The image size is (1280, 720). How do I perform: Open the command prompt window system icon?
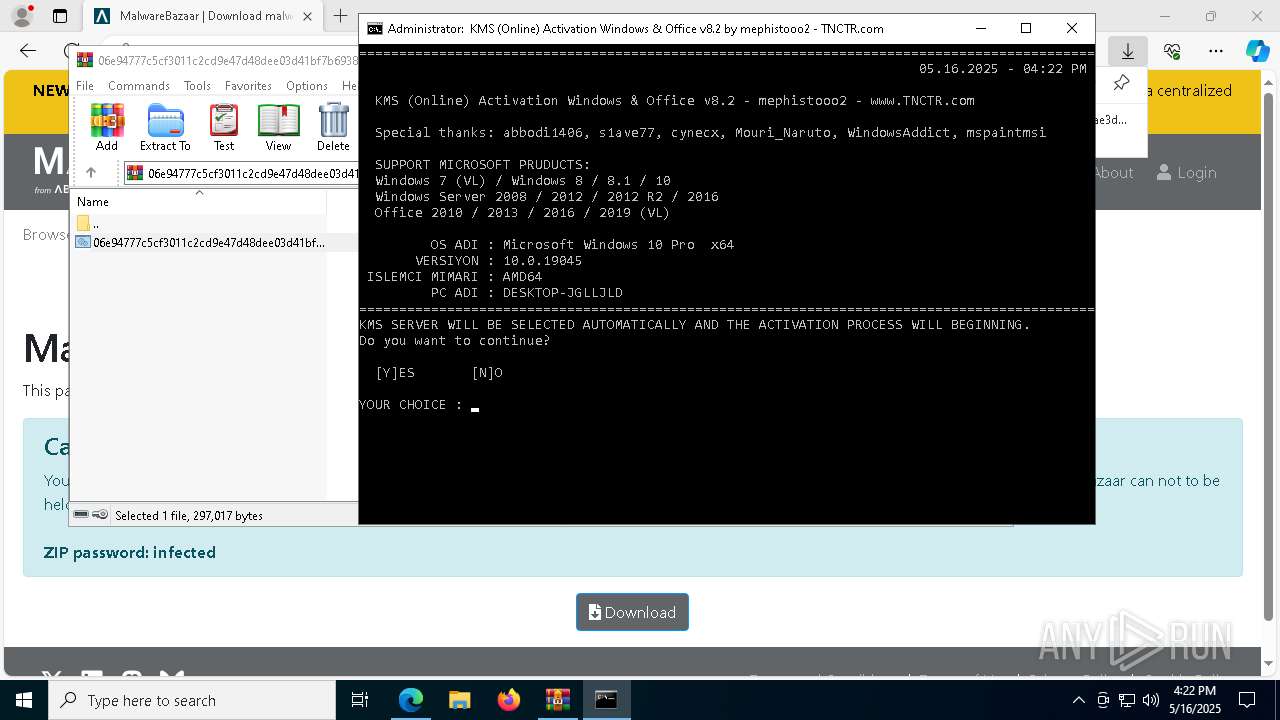tap(374, 29)
